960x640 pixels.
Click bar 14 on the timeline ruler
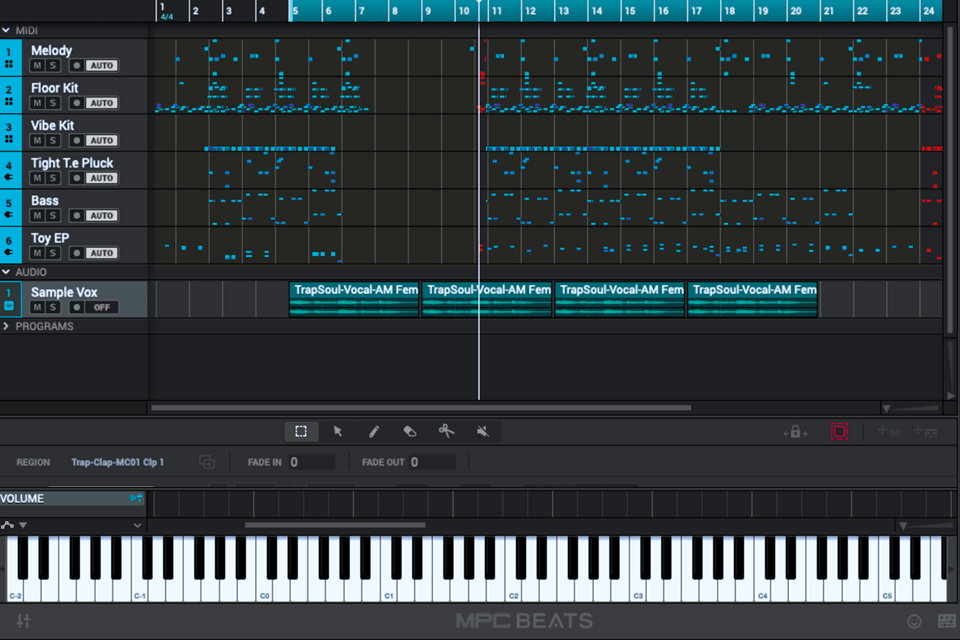tap(597, 11)
